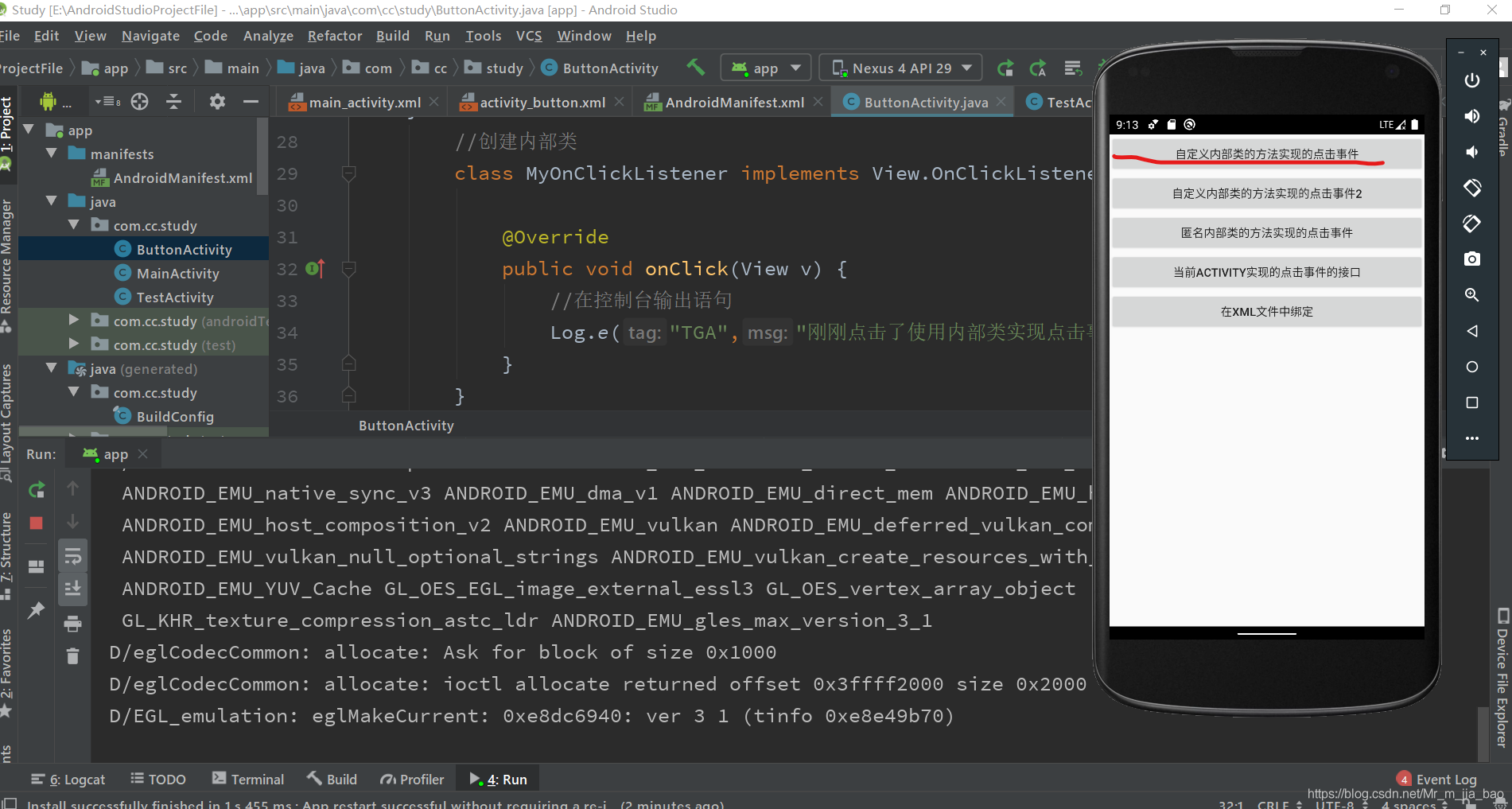
Task: Expand com.cc.study (test) package
Action: click(x=74, y=344)
